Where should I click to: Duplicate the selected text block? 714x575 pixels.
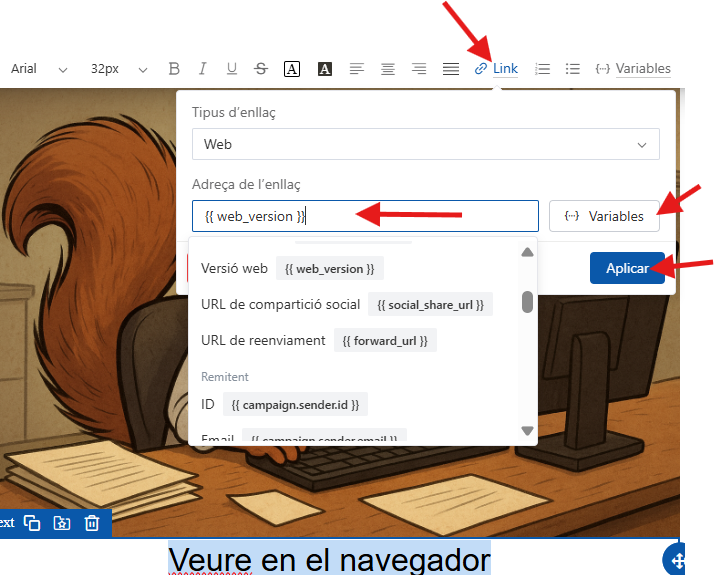(32, 523)
